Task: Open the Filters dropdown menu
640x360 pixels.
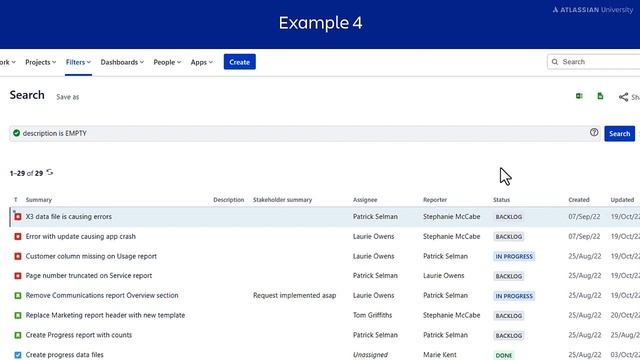Action: click(78, 62)
